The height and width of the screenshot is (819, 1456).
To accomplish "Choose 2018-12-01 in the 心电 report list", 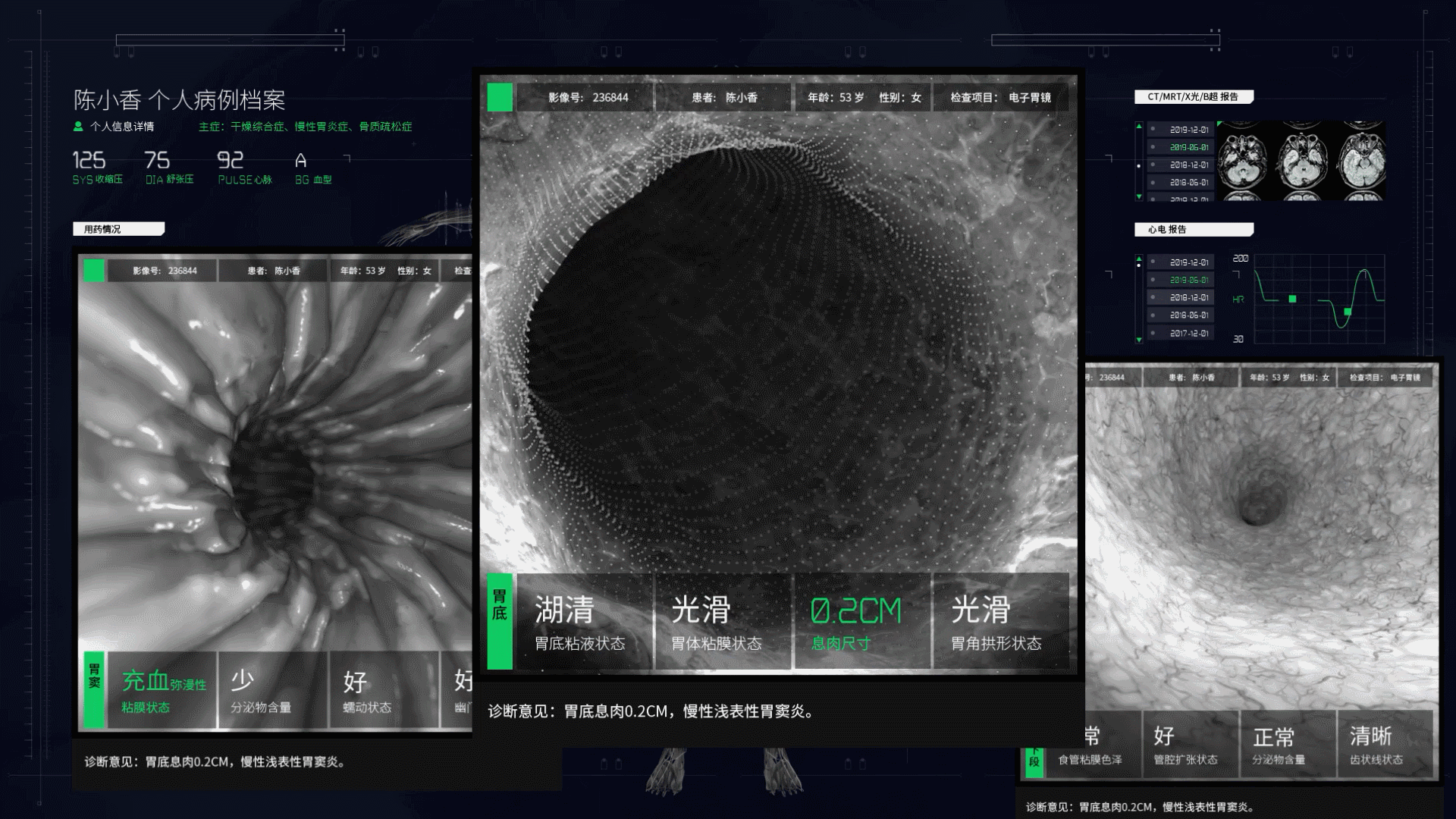I will pos(1181,297).
